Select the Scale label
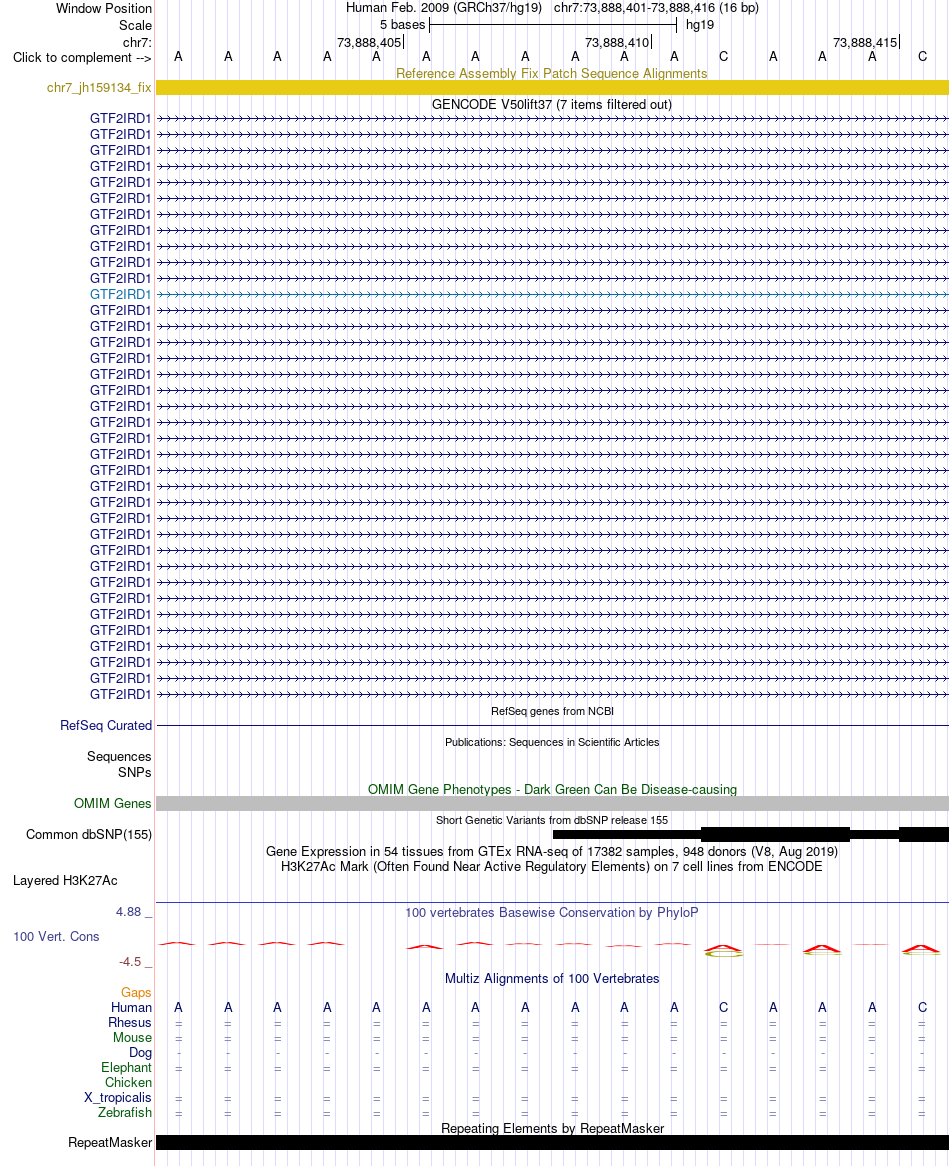Image resolution: width=950 pixels, height=1166 pixels. 135,25
